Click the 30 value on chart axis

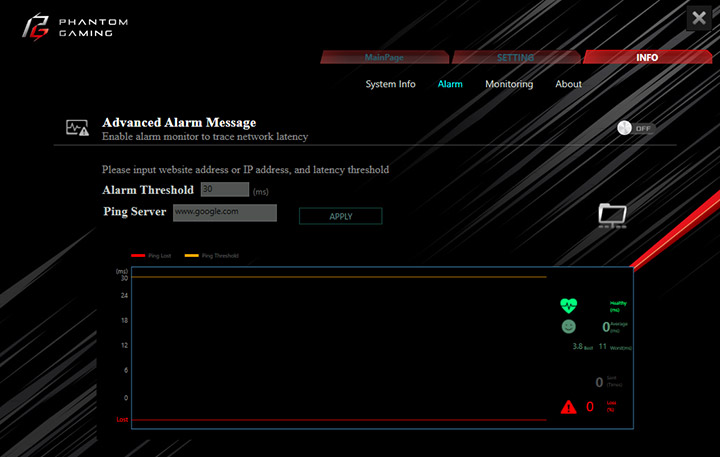(x=124, y=278)
